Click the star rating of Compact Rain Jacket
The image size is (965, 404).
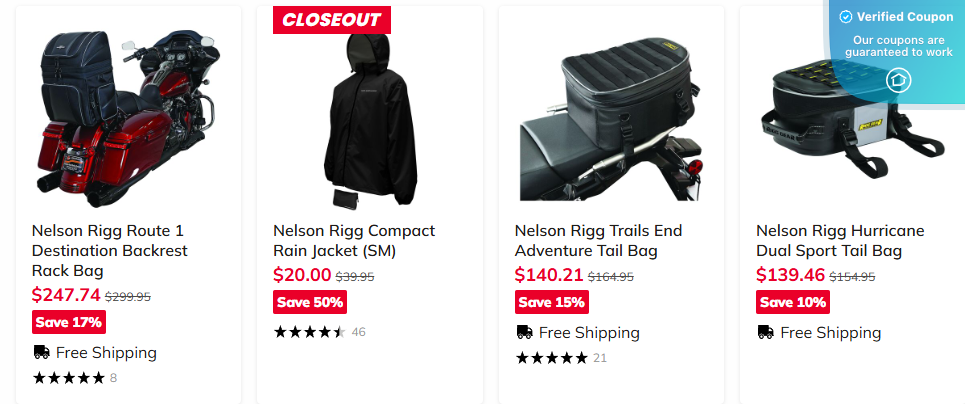coord(309,332)
